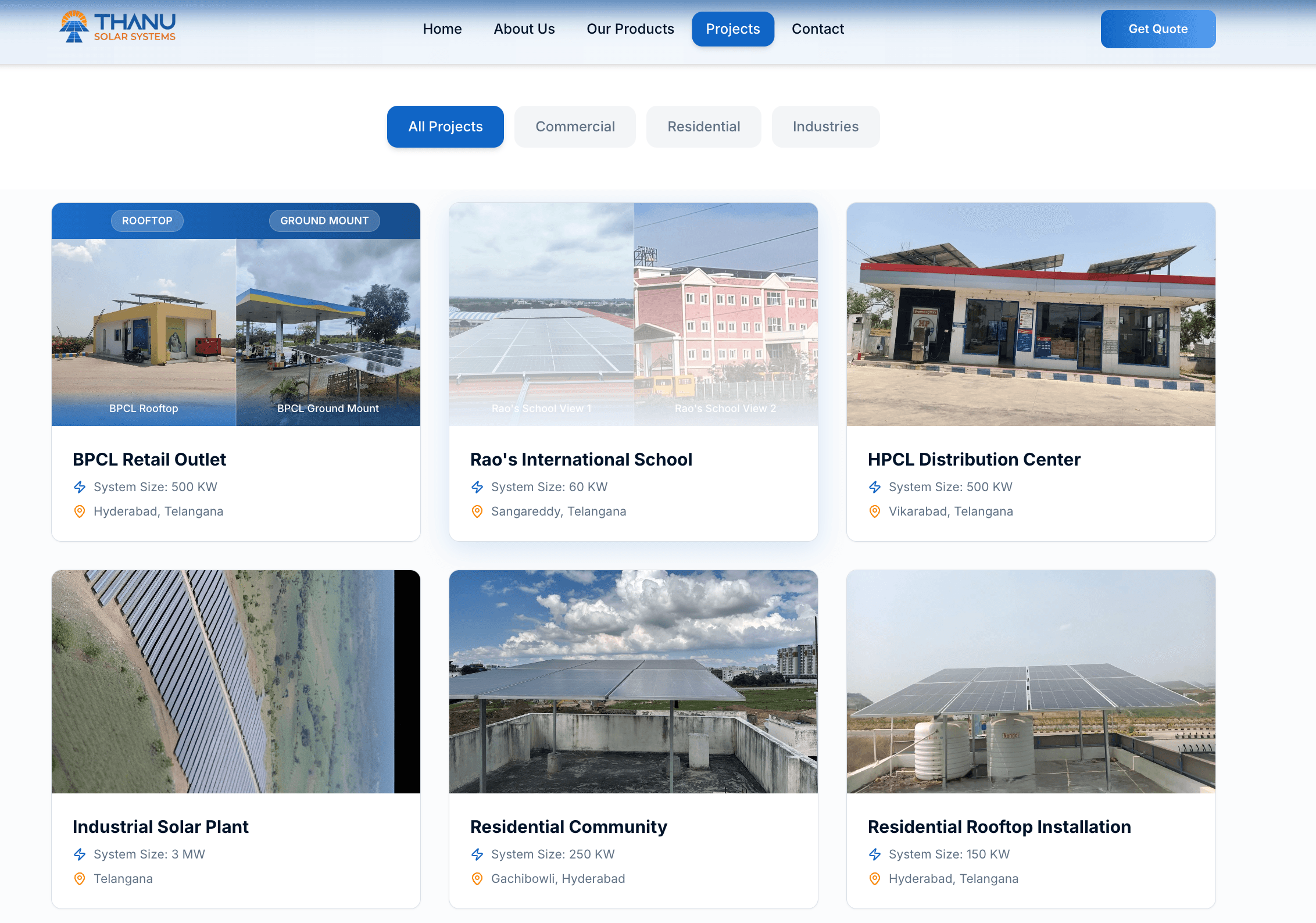1316x923 pixels.
Task: Open the Contact page link
Action: pyautogui.click(x=817, y=29)
